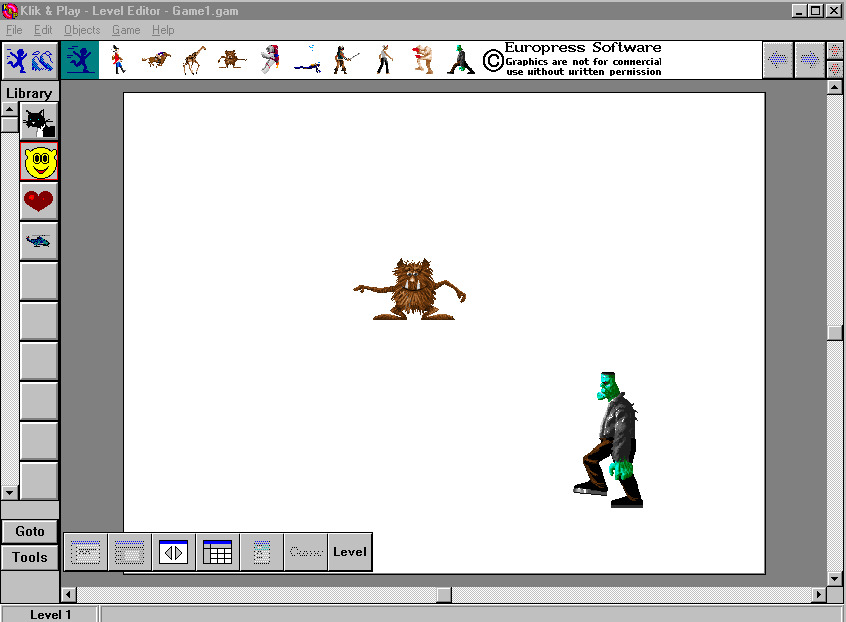
Task: Open the event editor grid icon
Action: pyautogui.click(x=217, y=552)
